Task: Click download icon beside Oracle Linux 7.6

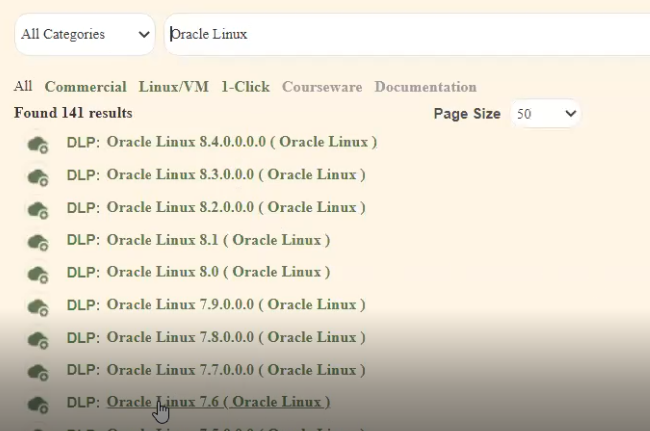Action: pos(38,405)
